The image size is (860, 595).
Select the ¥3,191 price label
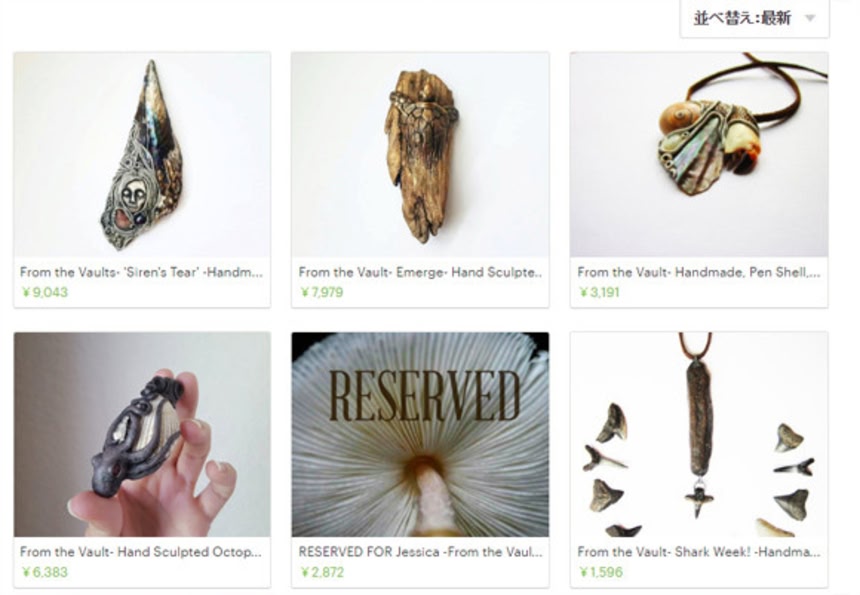pos(599,292)
